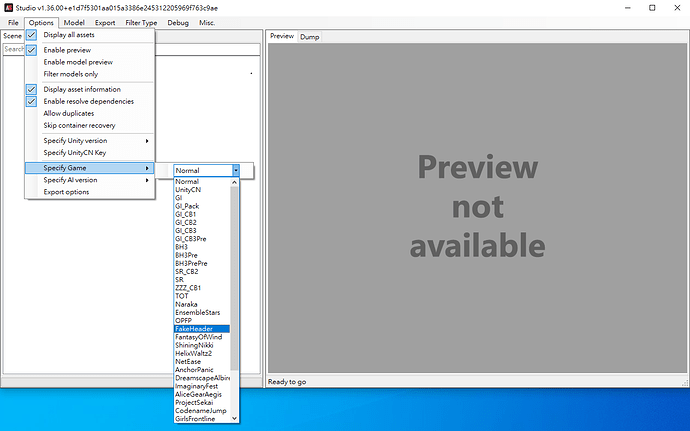
Task: Switch to the Scene tab
Action: pyautogui.click(x=13, y=36)
